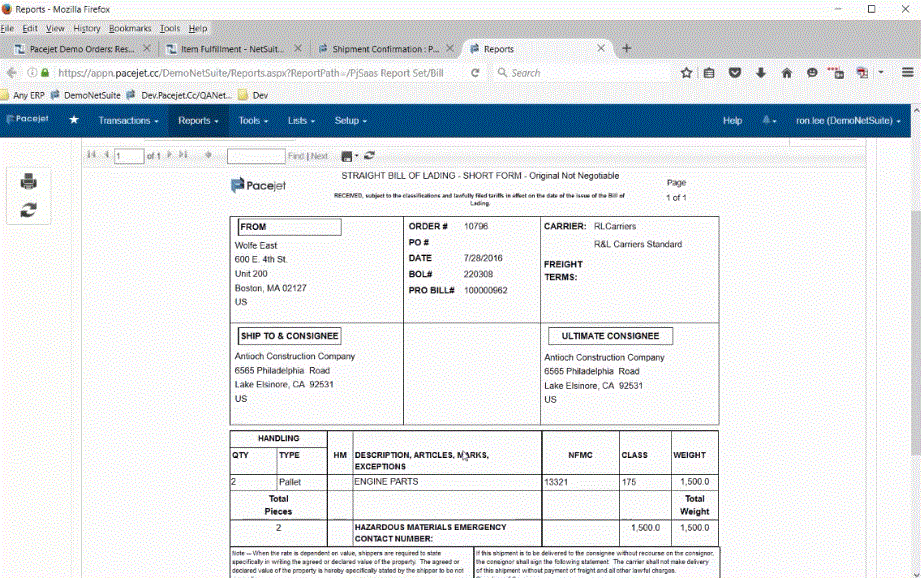The image size is (921, 578).
Task: Save page to Pocket
Action: tap(735, 73)
